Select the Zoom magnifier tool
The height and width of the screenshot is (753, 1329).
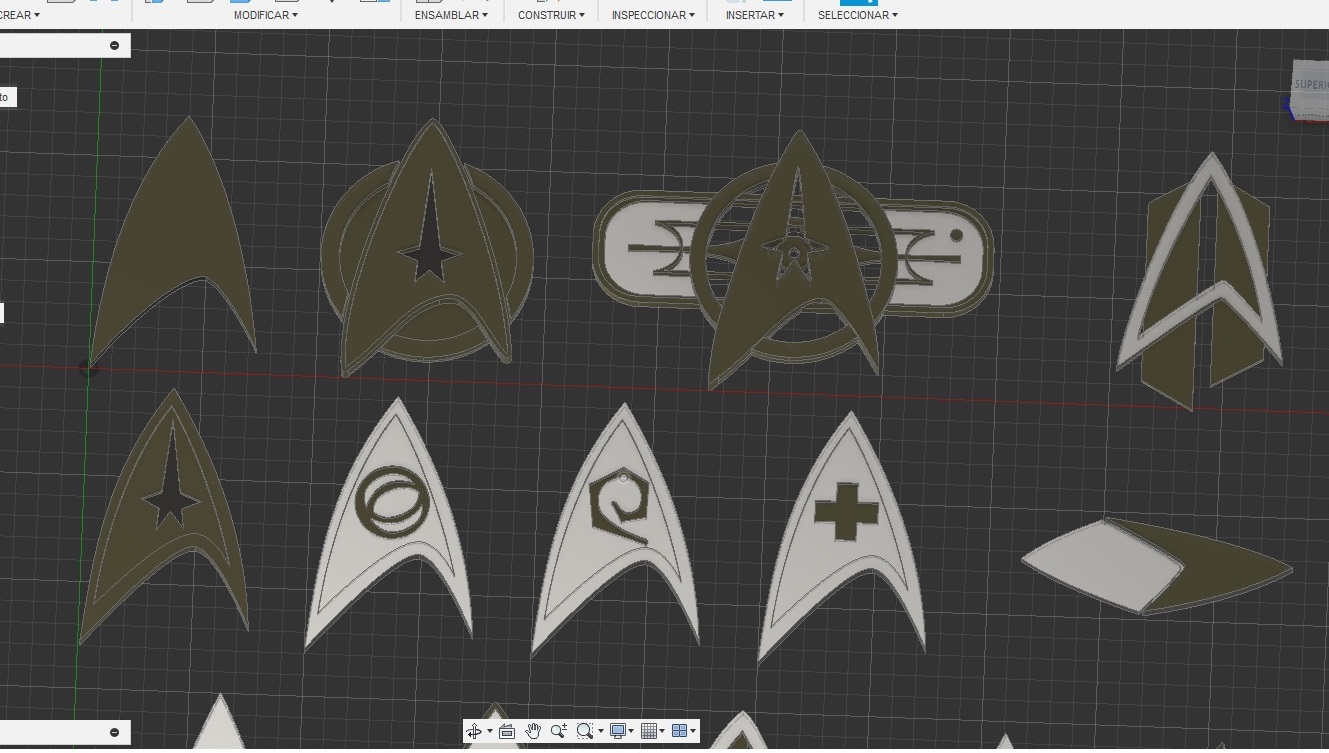point(559,731)
